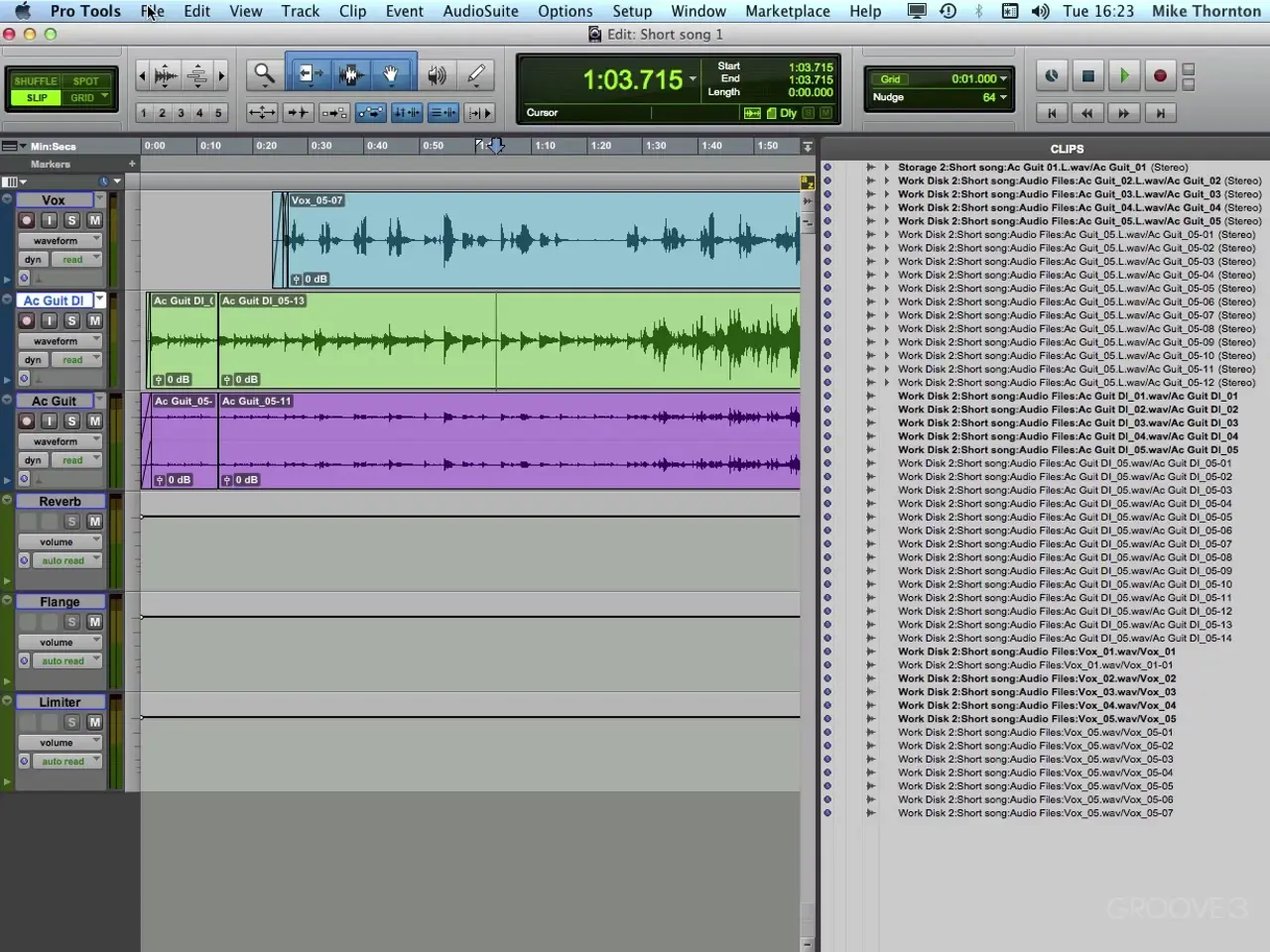Toggle Tab to Transients icon
Image resolution: width=1270 pixels, height=952 pixels.
[x=298, y=113]
